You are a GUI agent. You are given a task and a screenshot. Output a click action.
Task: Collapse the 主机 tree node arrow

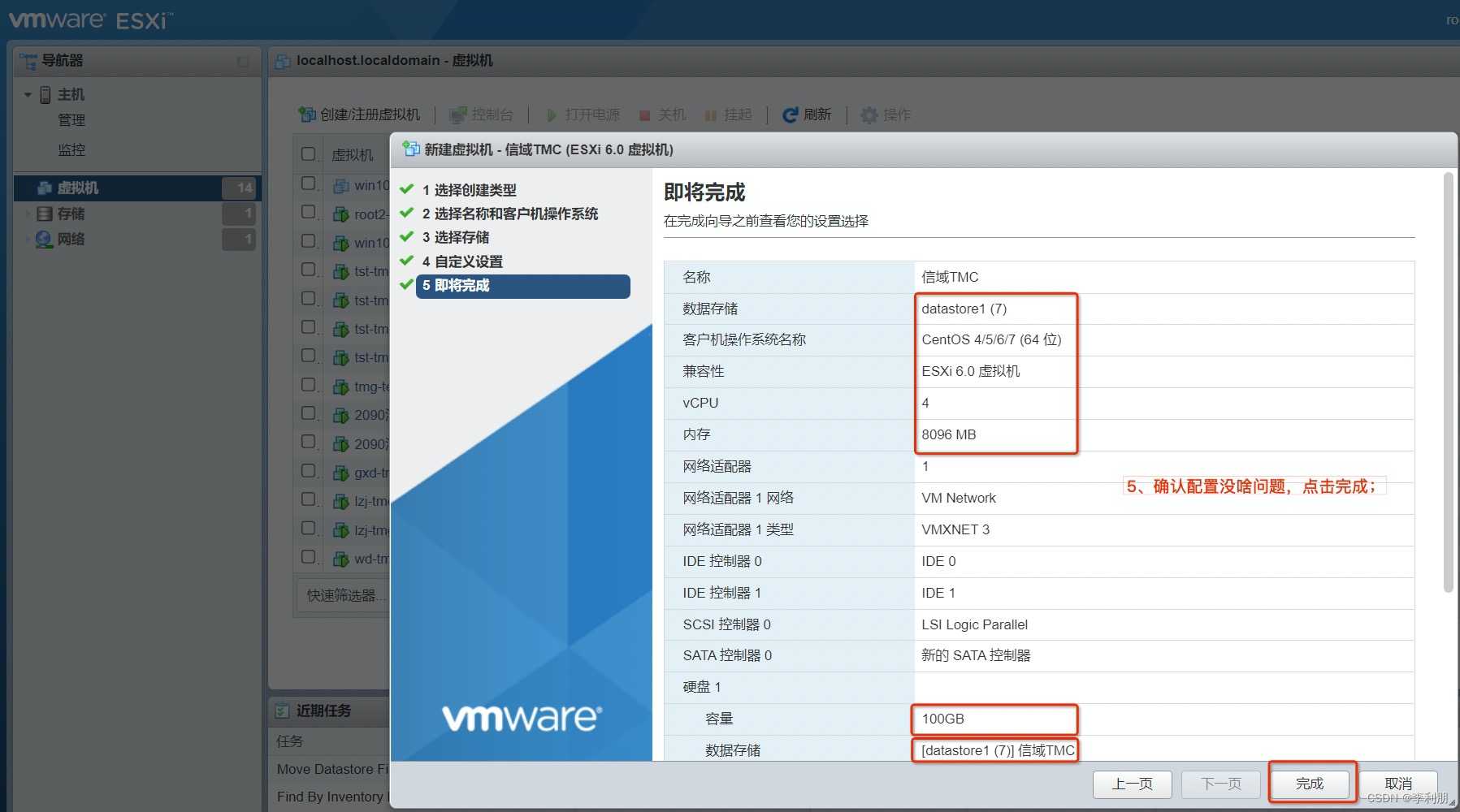pos(28,95)
